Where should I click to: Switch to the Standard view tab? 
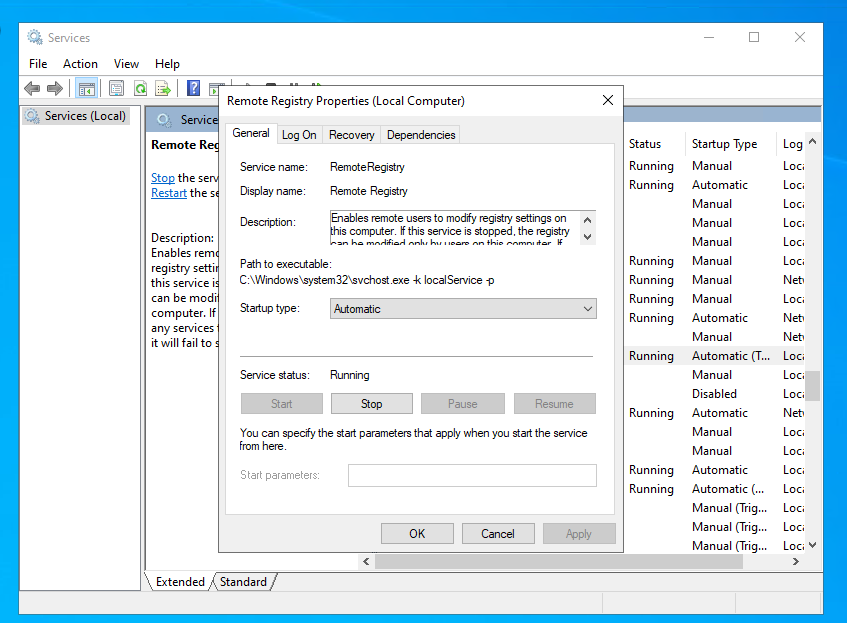pyautogui.click(x=243, y=582)
